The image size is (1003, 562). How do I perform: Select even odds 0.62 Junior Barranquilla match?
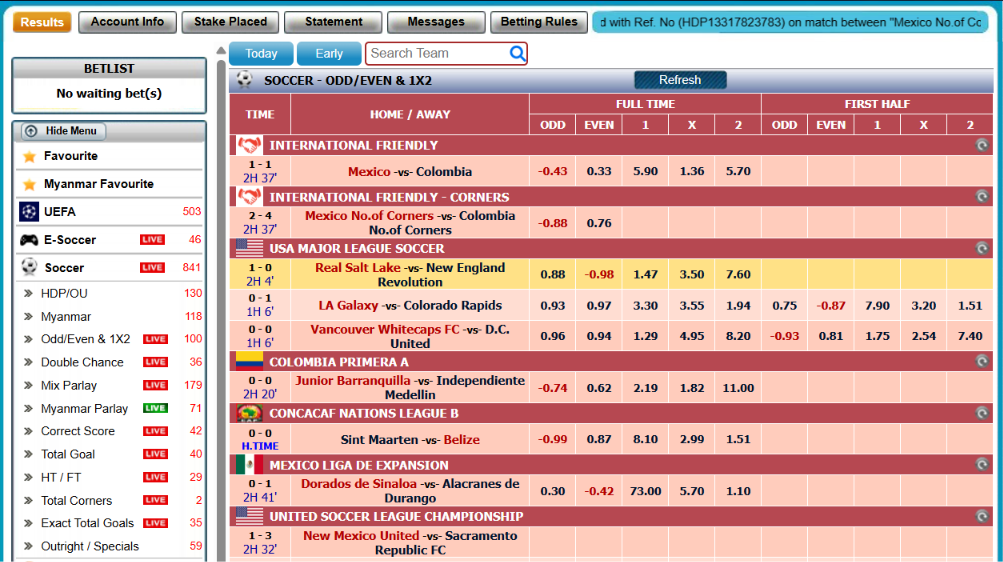(599, 388)
